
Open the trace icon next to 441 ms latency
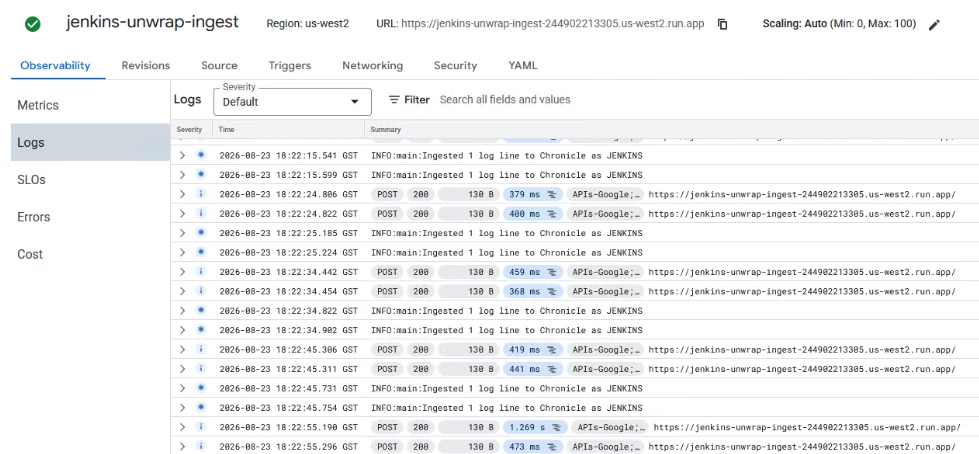552,369
